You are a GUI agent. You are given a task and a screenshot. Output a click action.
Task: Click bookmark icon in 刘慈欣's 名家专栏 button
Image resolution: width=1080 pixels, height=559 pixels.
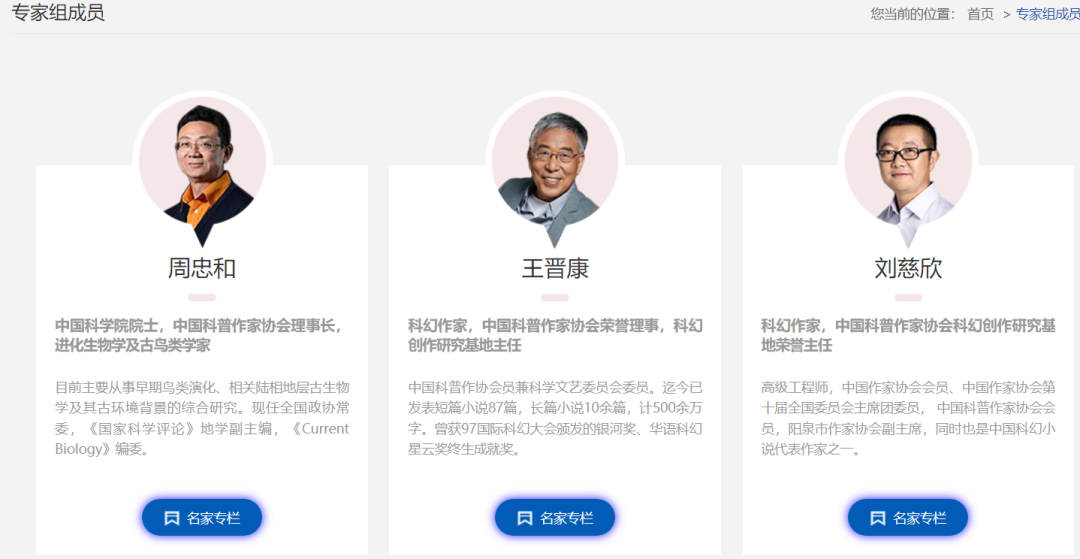pyautogui.click(x=878, y=518)
